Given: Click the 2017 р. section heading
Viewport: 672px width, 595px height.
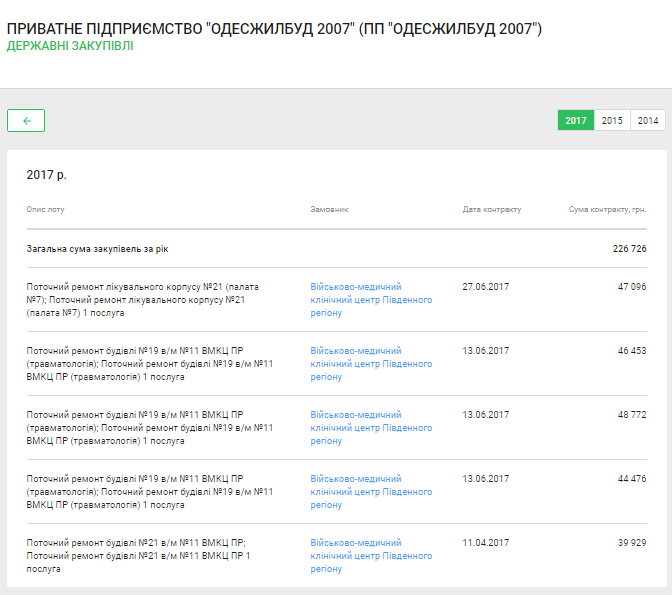Looking at the screenshot, I should (47, 175).
